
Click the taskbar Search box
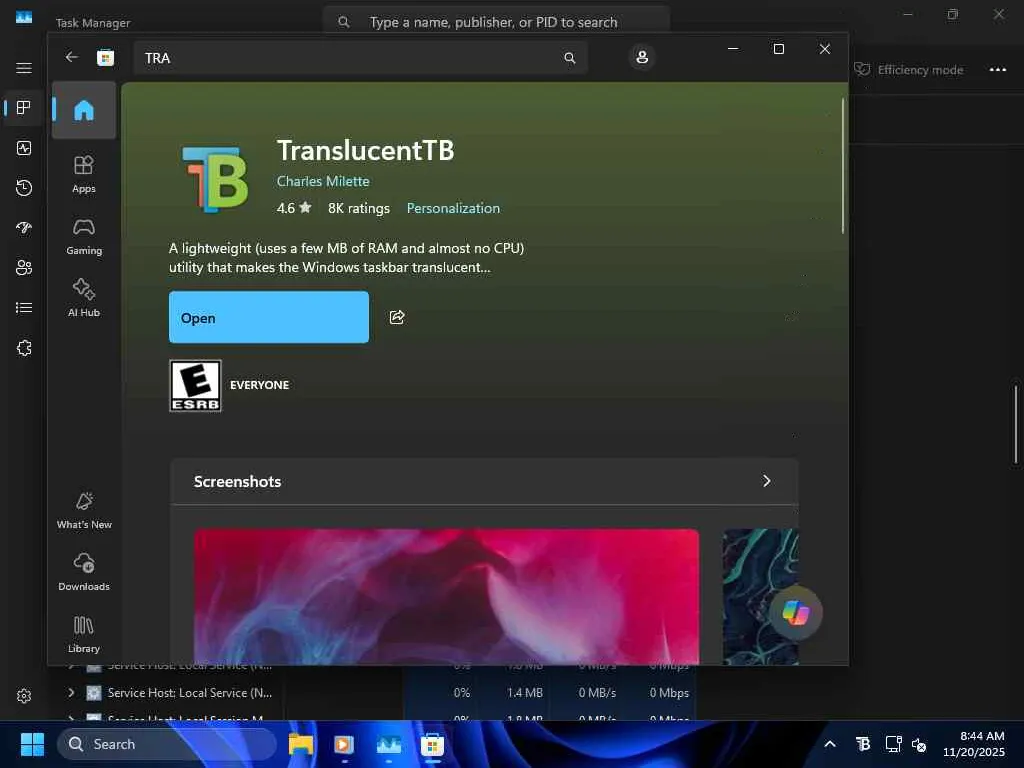166,744
